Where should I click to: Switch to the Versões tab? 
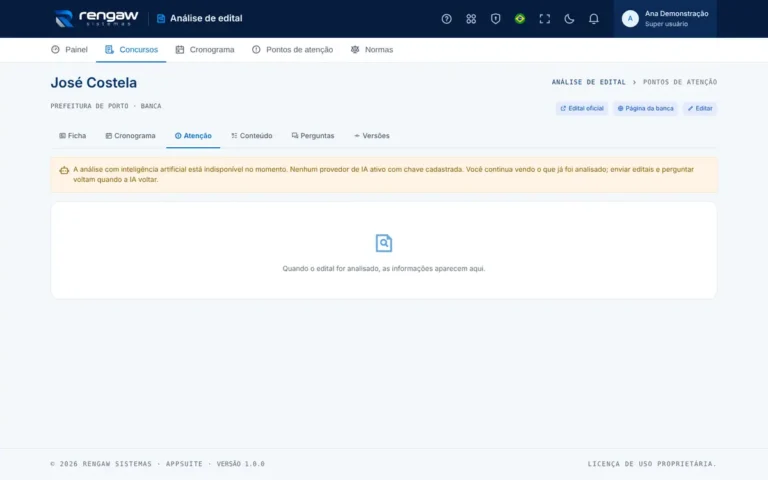tap(372, 136)
